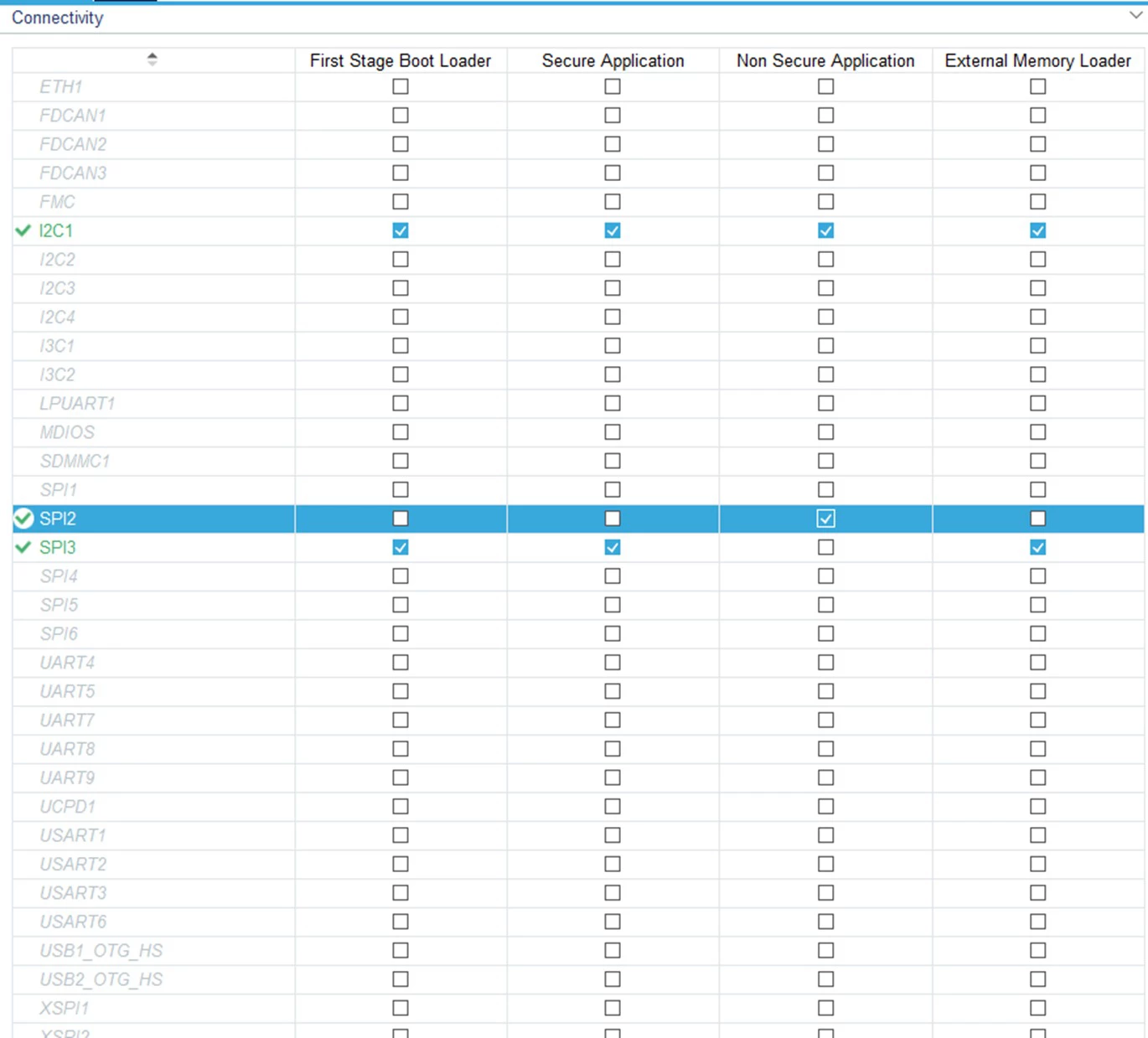Collapse the Connectivity section chevron

pyautogui.click(x=1135, y=16)
